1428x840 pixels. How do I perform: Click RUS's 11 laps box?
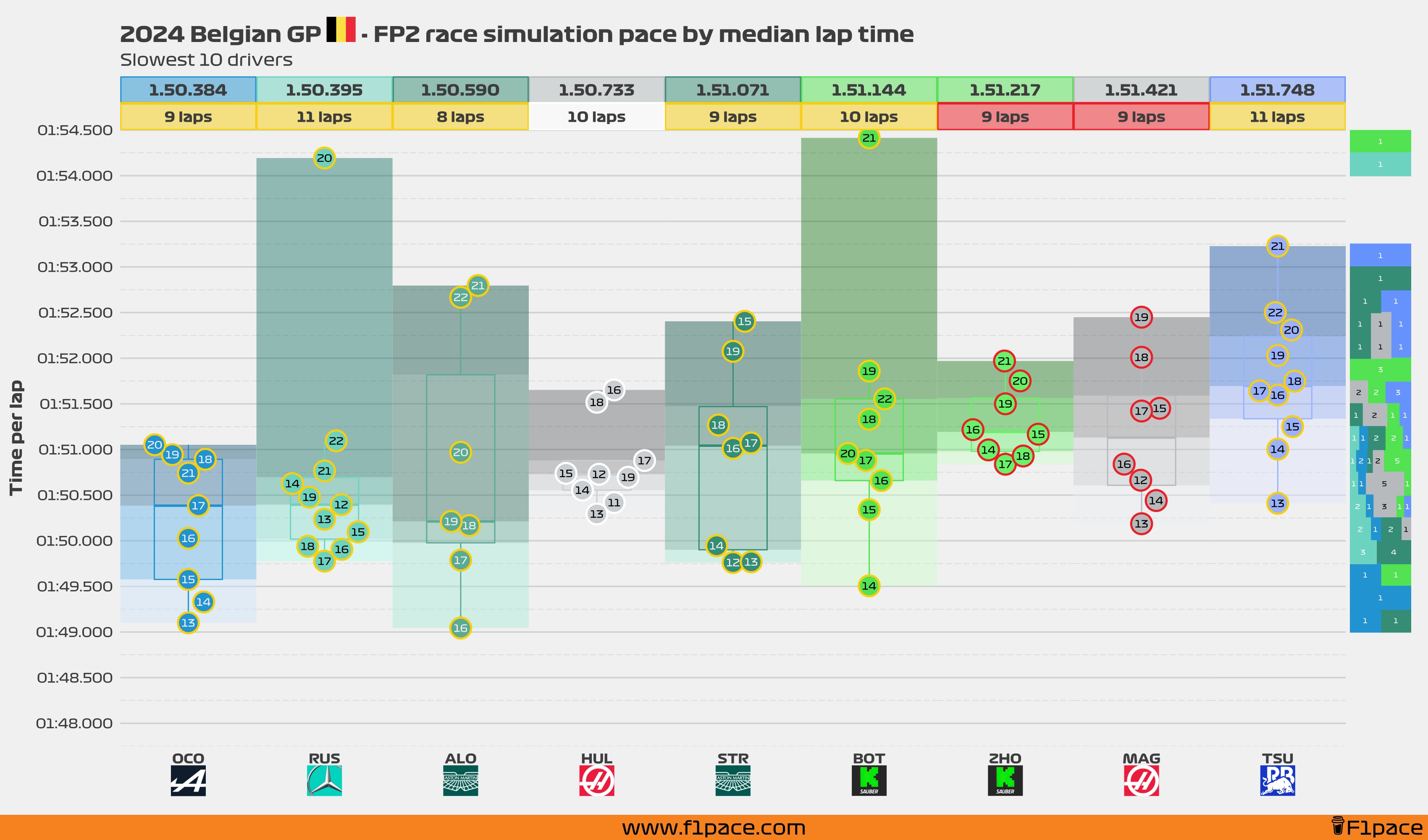coord(324,117)
